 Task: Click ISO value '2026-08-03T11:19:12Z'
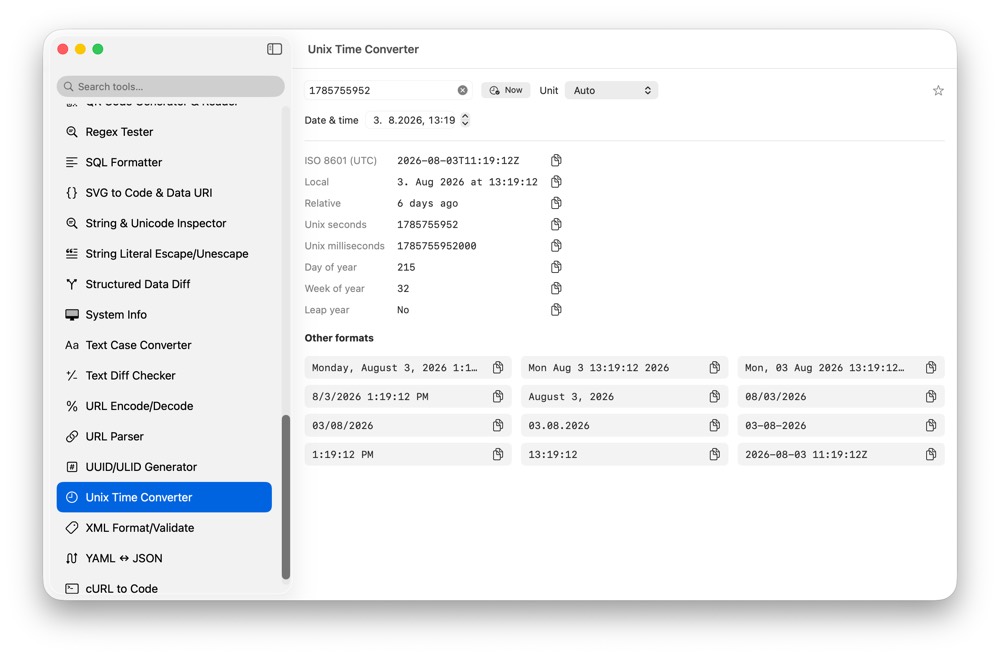pyautogui.click(x=458, y=161)
